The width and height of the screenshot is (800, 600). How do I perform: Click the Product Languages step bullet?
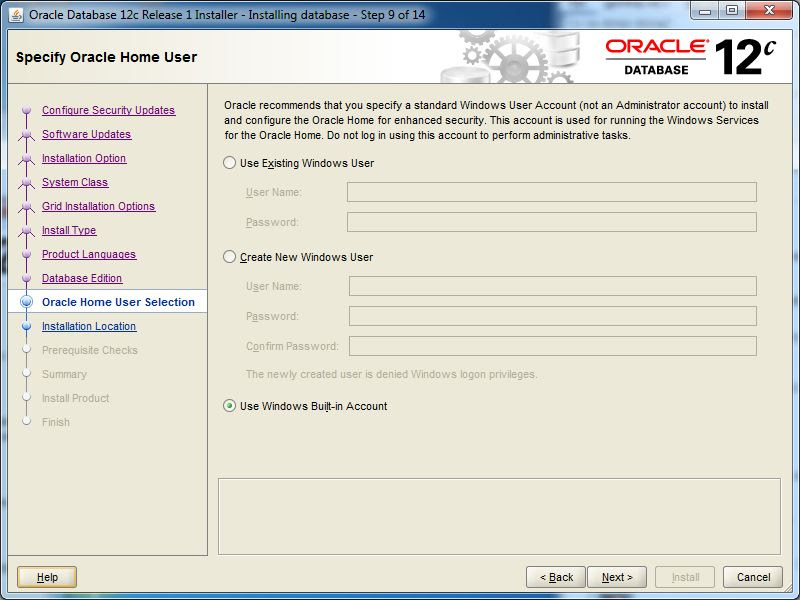coord(27,254)
